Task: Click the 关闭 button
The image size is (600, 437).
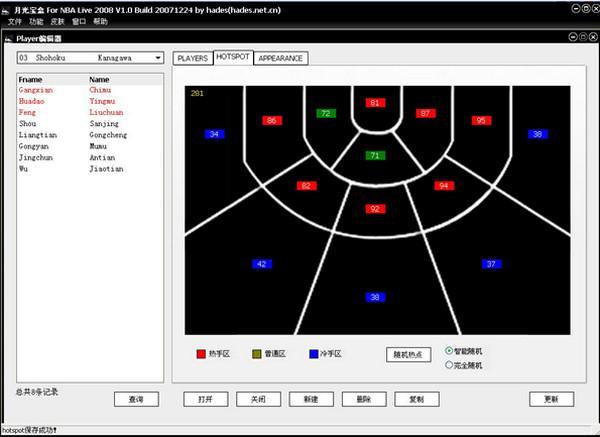Action: (x=258, y=399)
